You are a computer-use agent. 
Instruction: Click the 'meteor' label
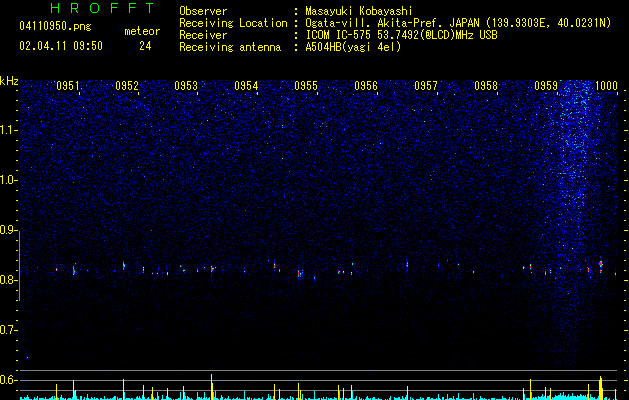coord(142,31)
